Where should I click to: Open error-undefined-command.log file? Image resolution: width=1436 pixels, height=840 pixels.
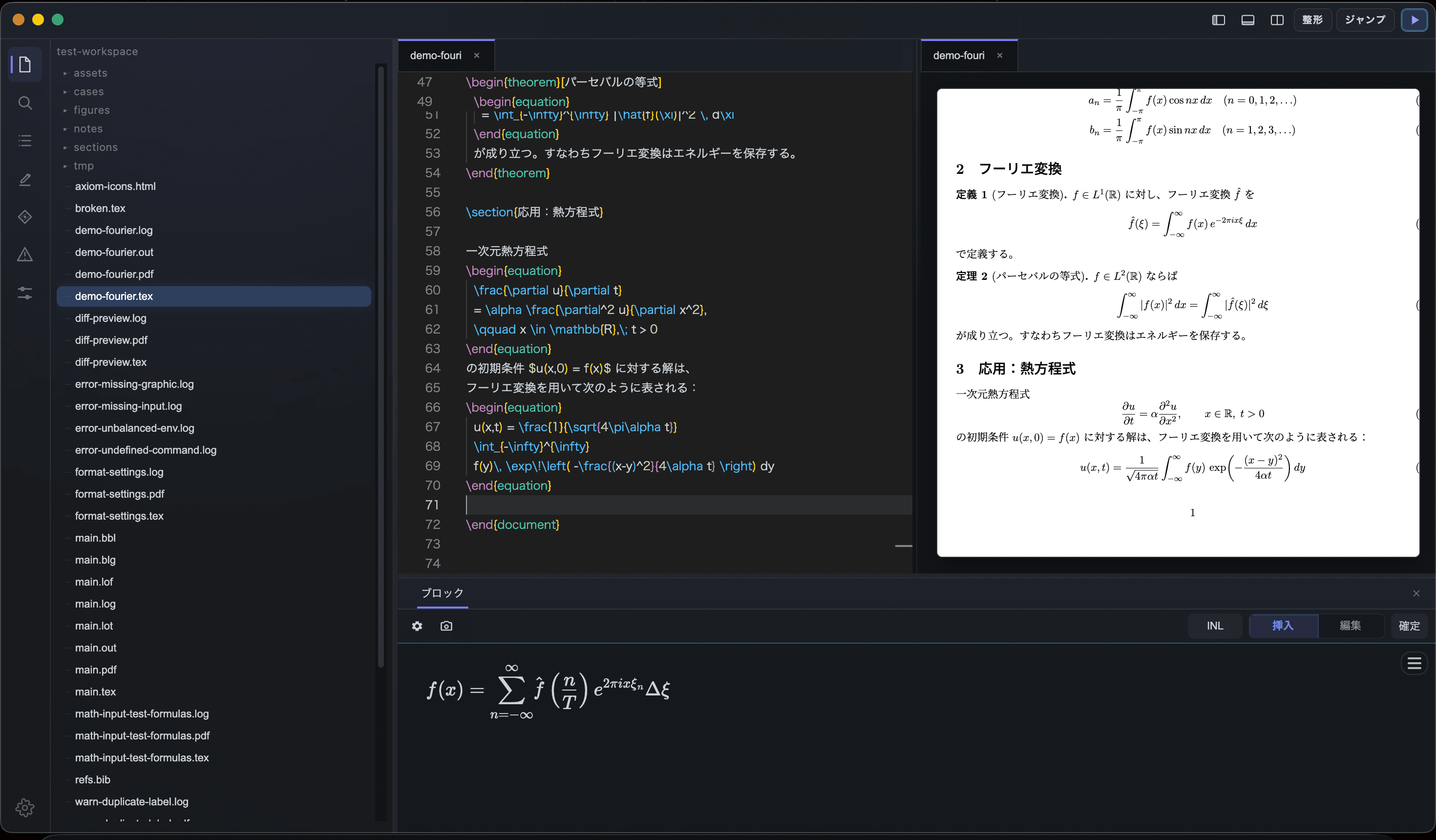pos(146,450)
